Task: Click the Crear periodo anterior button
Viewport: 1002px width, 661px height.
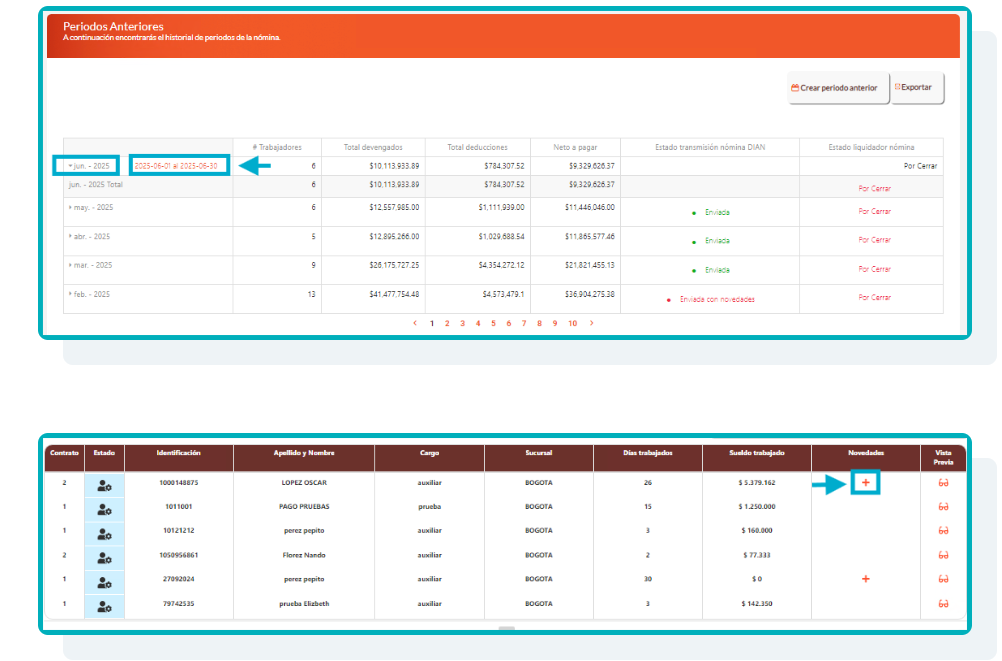Action: point(838,88)
